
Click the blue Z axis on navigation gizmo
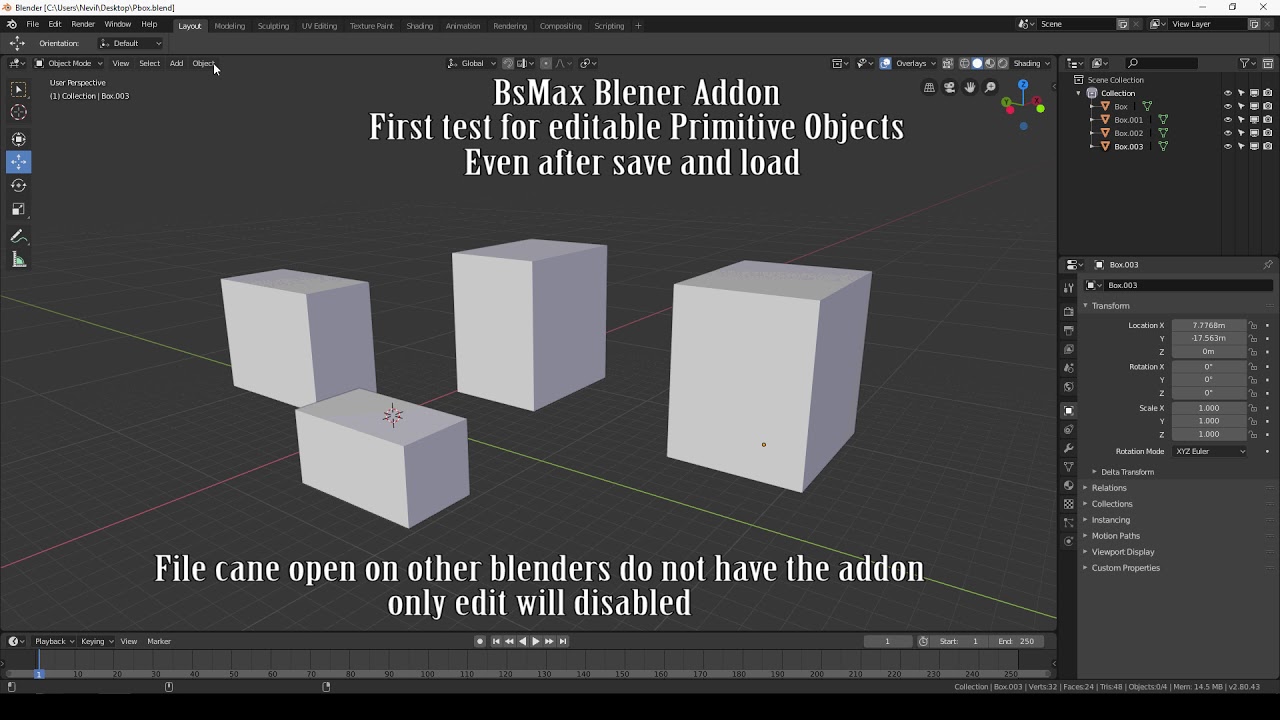[1023, 86]
